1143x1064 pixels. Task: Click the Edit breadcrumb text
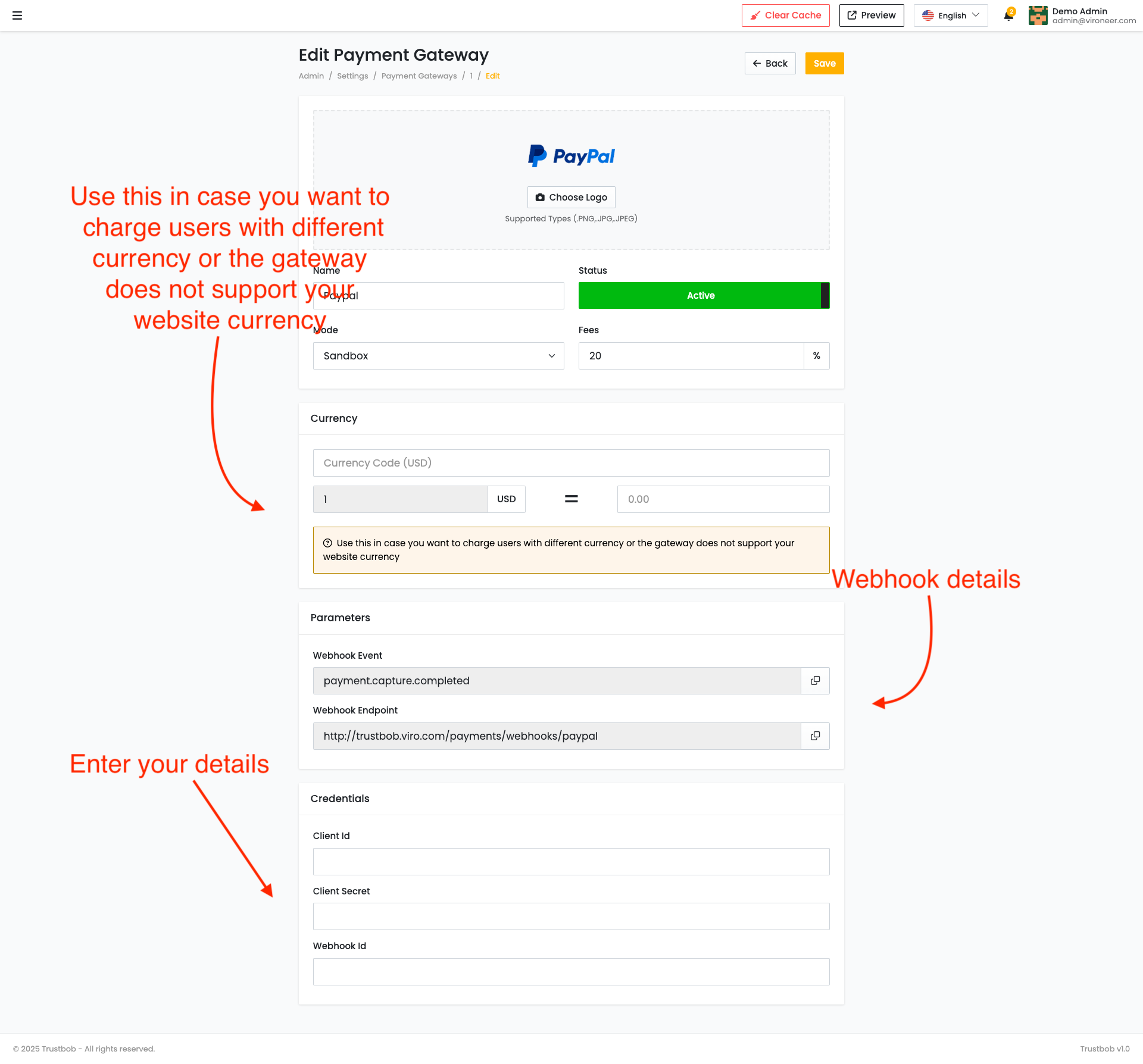point(492,76)
